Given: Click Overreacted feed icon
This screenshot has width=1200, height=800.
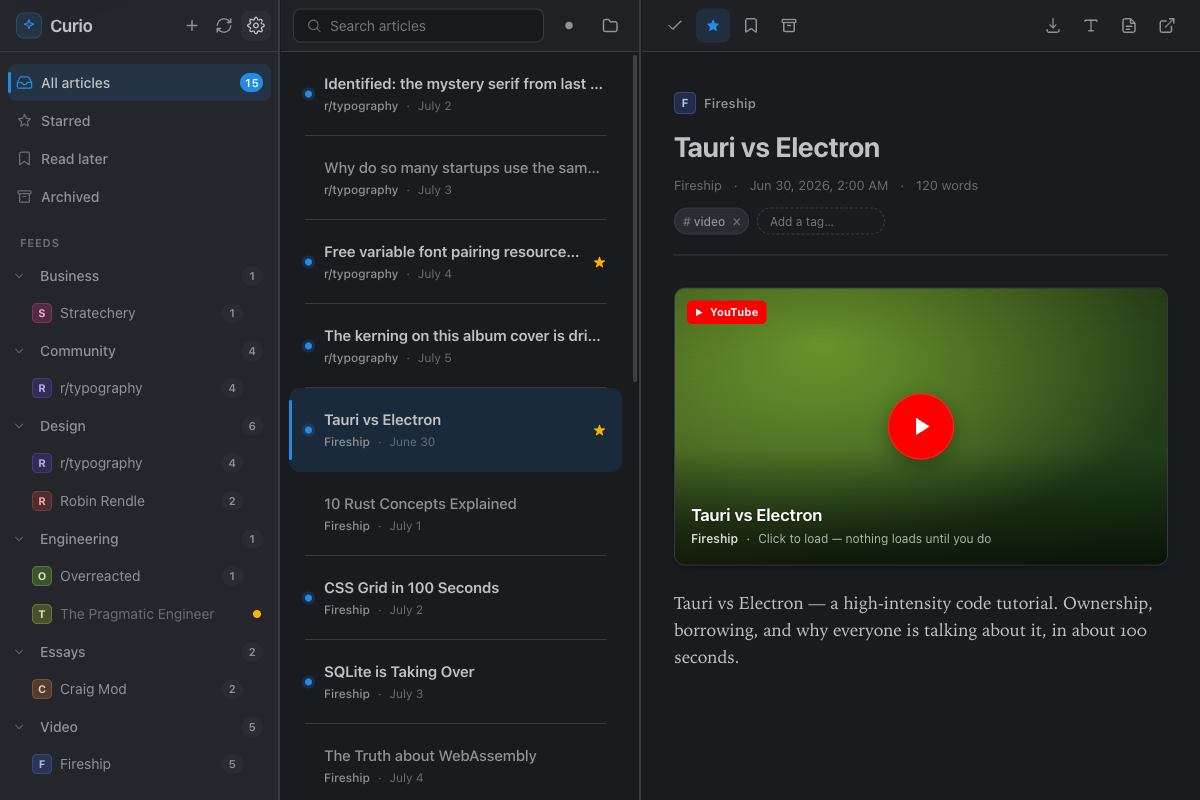Looking at the screenshot, I should (x=42, y=576).
